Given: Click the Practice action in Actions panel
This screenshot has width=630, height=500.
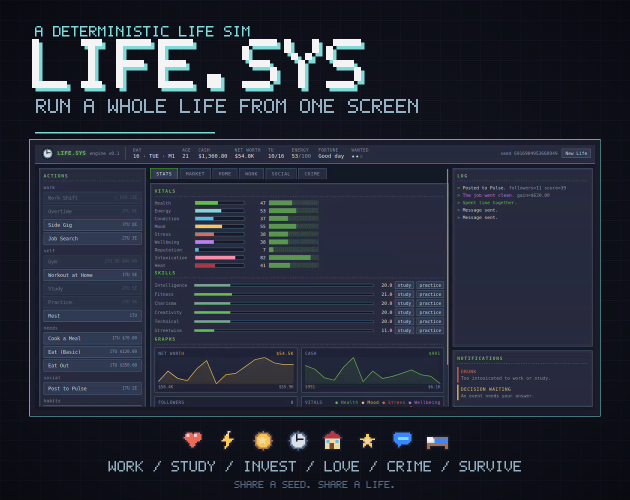Looking at the screenshot, I should tap(92, 302).
